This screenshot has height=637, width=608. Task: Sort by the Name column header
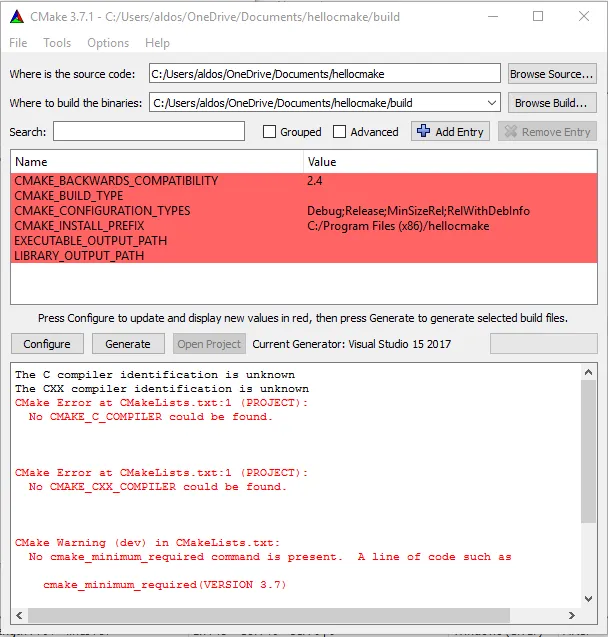(x=157, y=162)
